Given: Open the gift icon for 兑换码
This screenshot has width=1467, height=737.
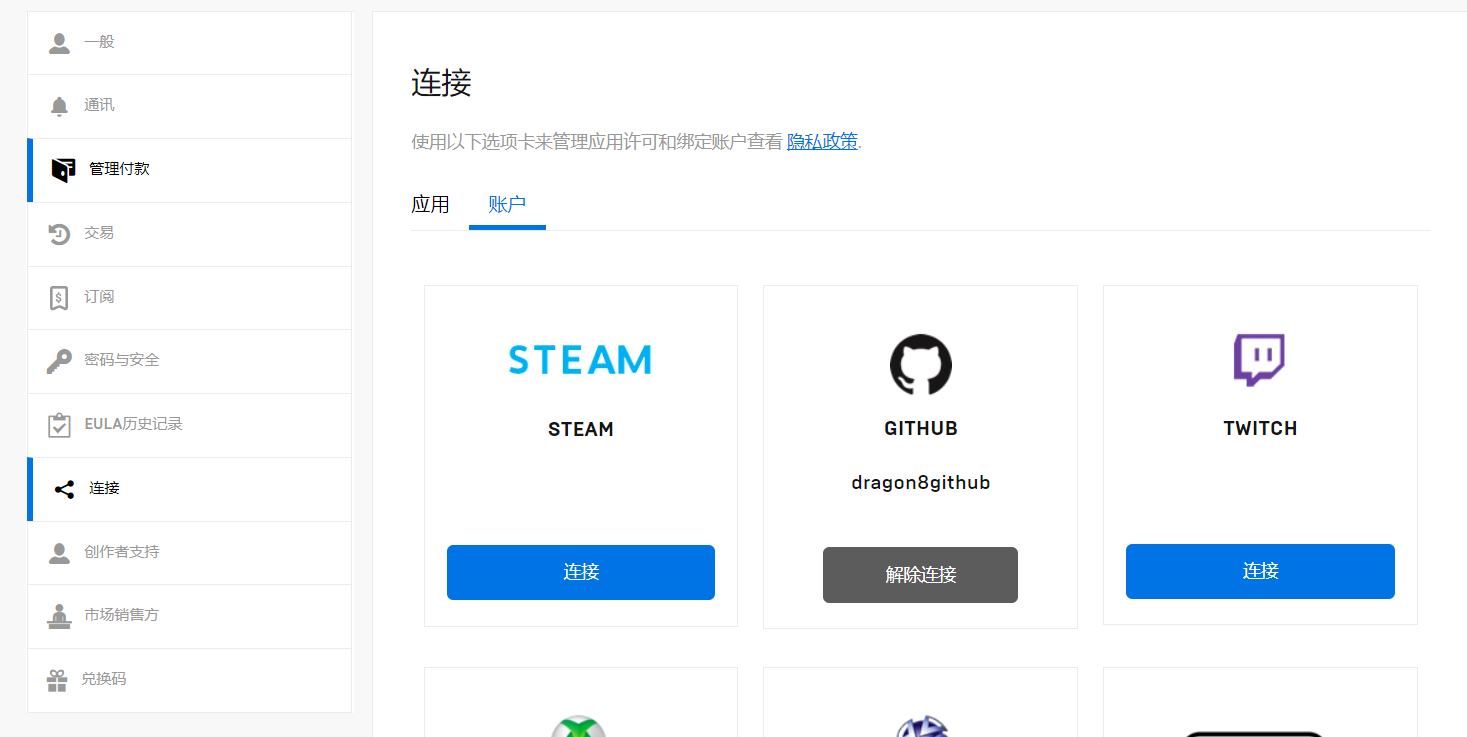Looking at the screenshot, I should (57, 680).
